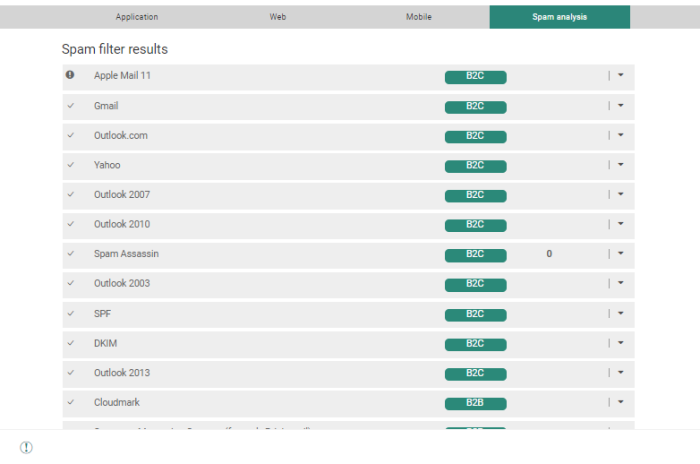Expand the SPF row dropdown arrow
The height and width of the screenshot is (464, 700).
[620, 313]
